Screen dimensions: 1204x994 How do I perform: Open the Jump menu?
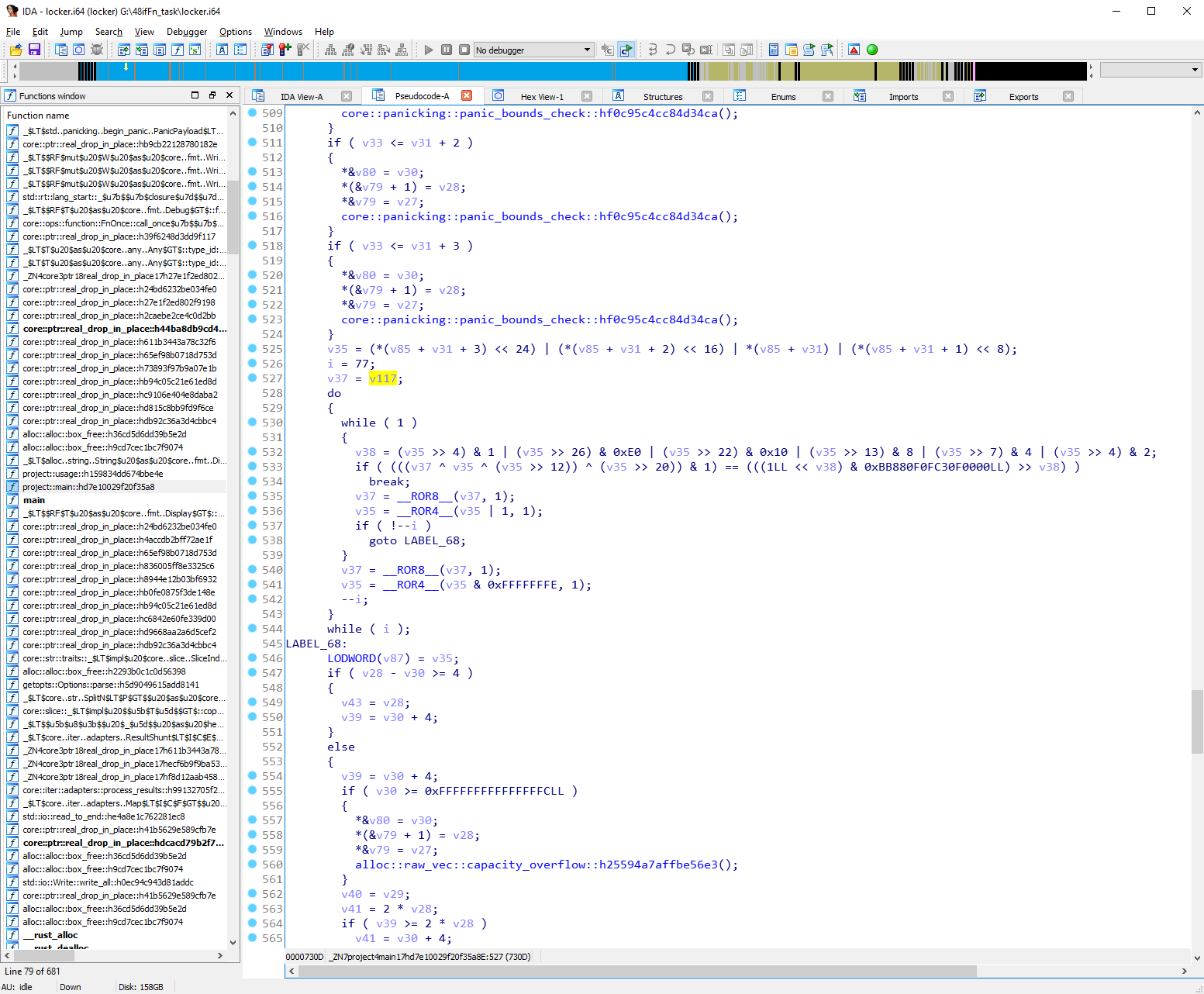click(x=71, y=32)
